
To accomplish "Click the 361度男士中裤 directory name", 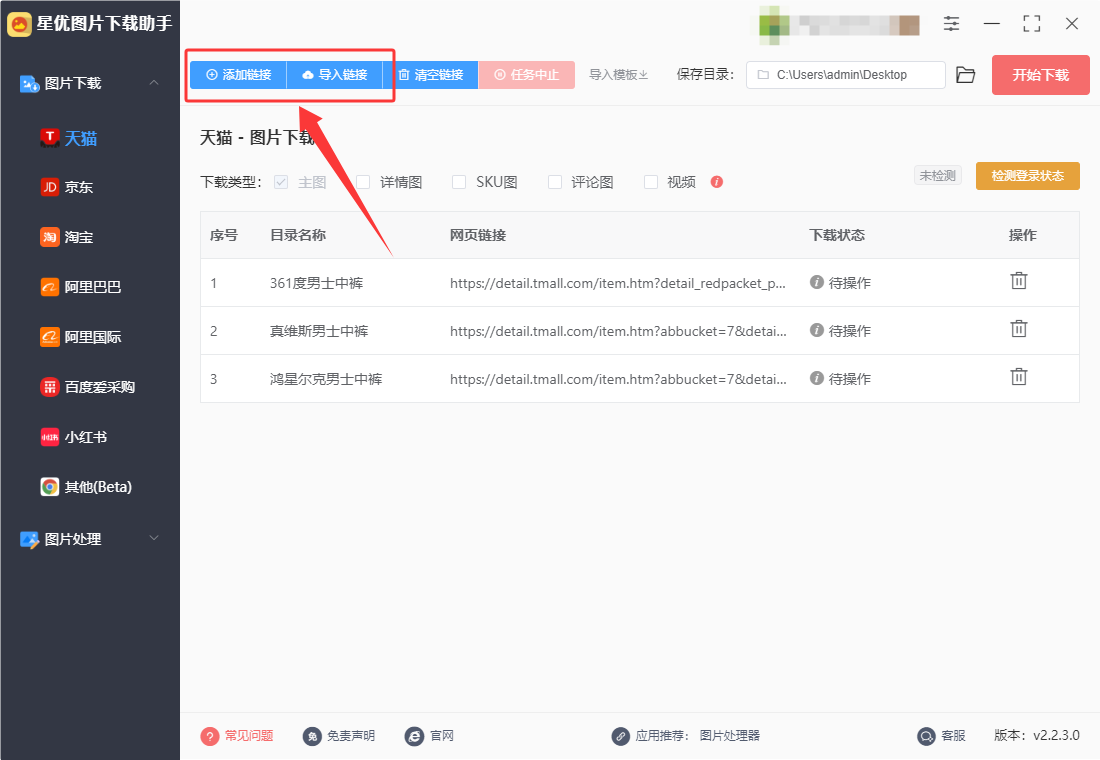I will (x=316, y=283).
